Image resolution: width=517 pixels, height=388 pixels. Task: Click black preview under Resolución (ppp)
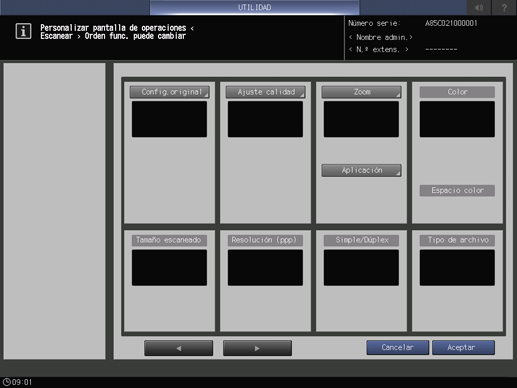[x=265, y=268]
